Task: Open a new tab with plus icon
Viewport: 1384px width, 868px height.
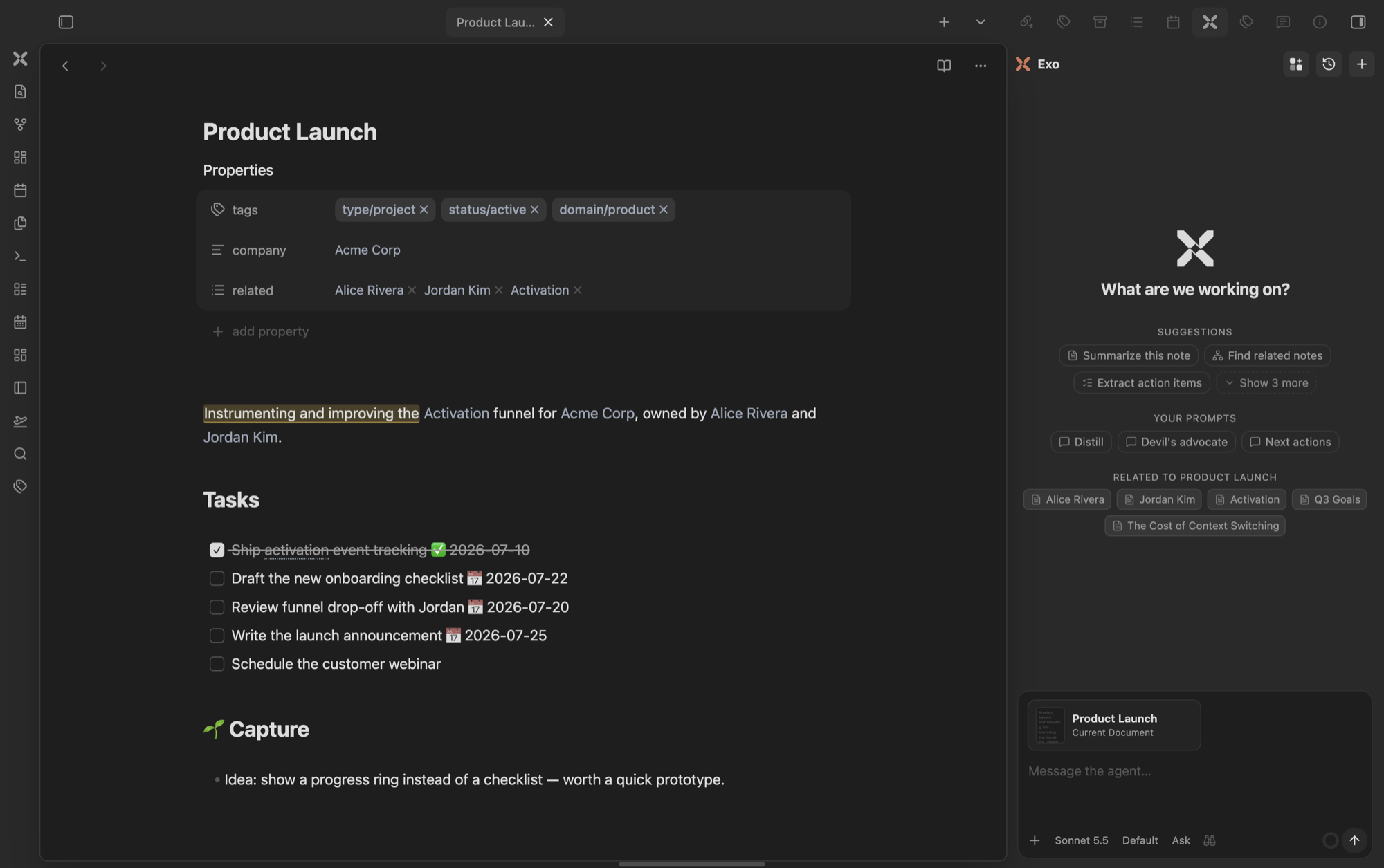Action: [x=944, y=22]
